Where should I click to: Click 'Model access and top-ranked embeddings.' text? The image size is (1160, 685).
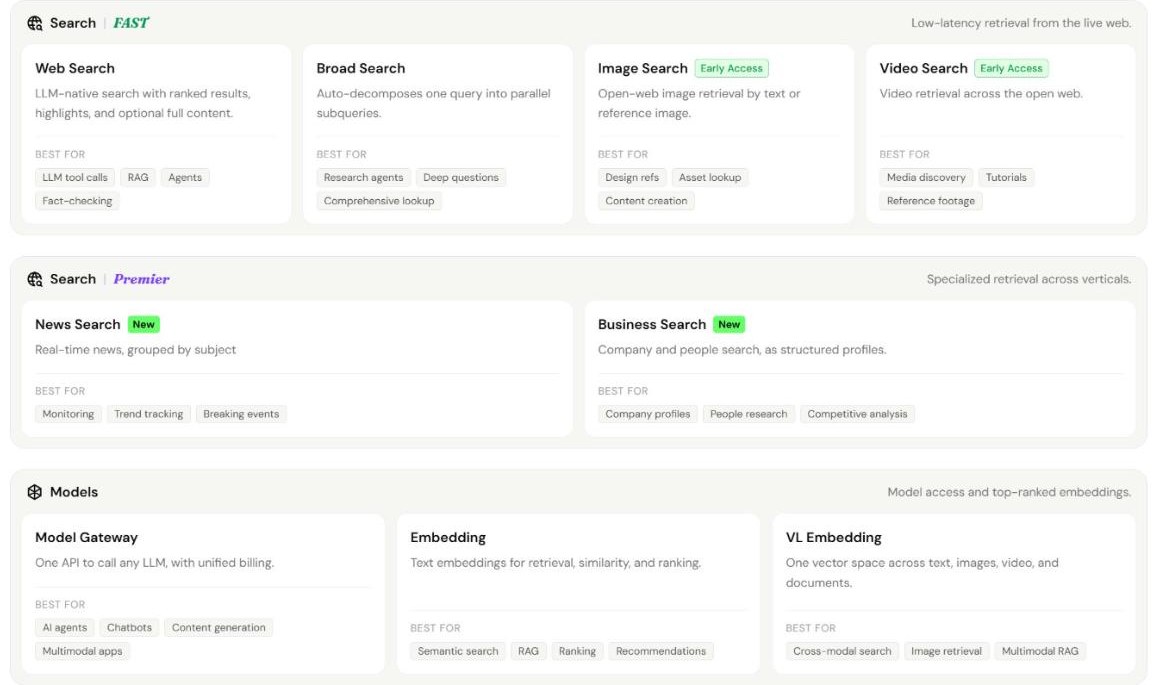(x=1009, y=492)
